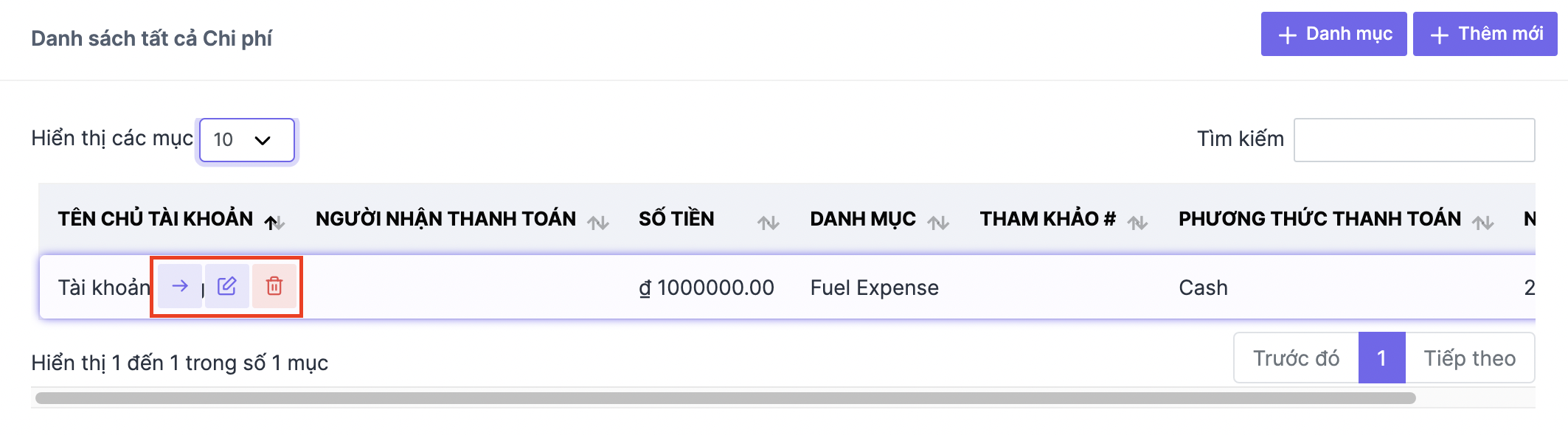
Task: Add a new Danh mục category
Action: (1333, 34)
